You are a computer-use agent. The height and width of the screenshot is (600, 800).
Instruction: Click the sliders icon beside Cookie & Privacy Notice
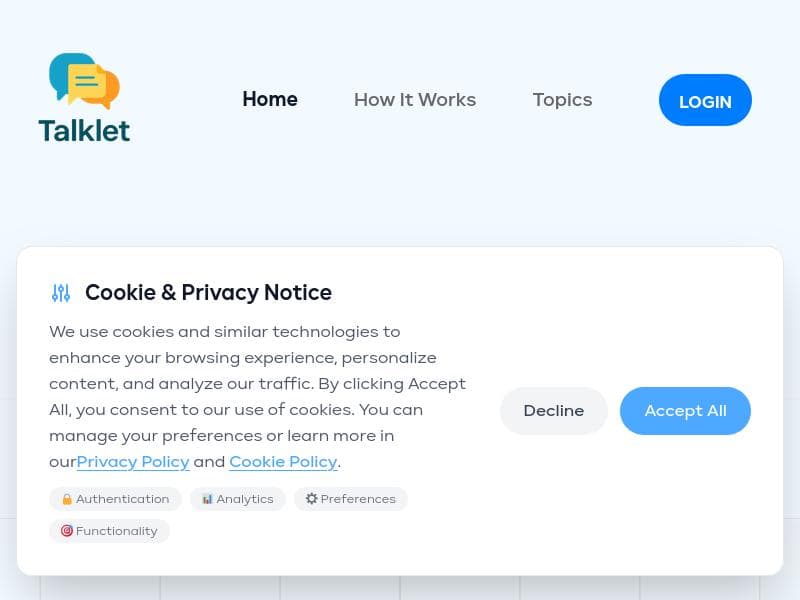(61, 292)
